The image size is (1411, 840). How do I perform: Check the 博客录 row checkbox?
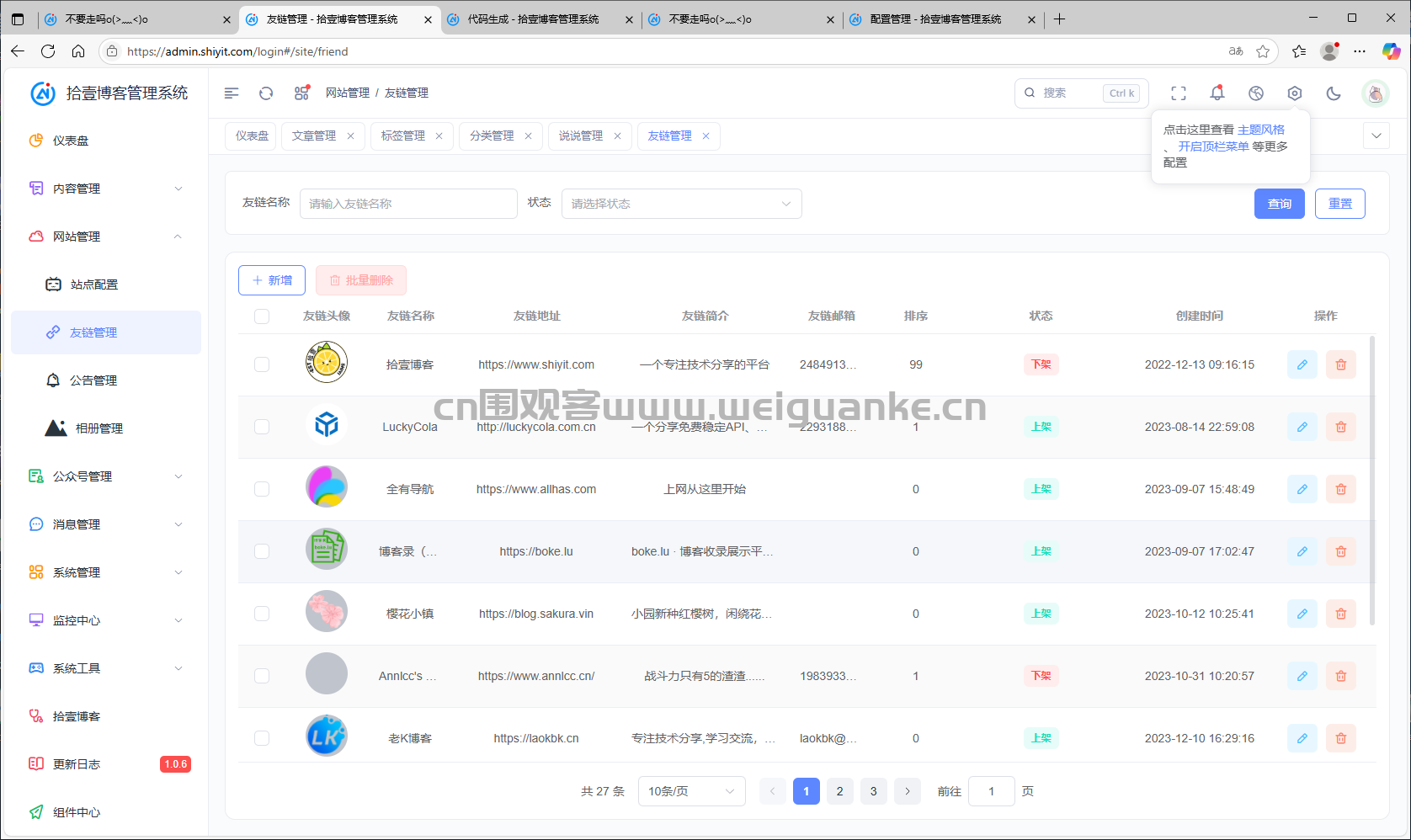pos(262,551)
